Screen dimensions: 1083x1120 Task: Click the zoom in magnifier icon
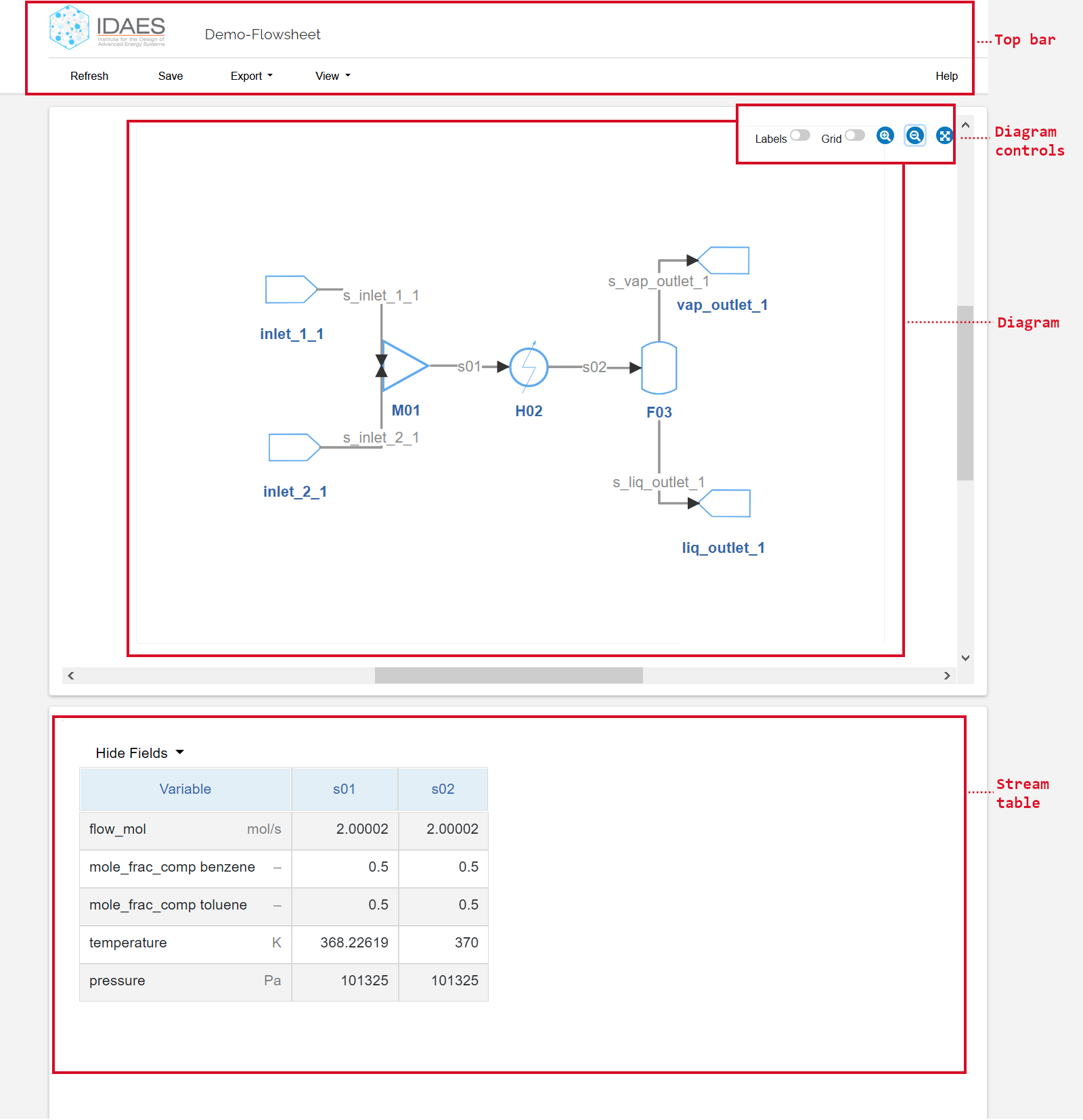[885, 136]
